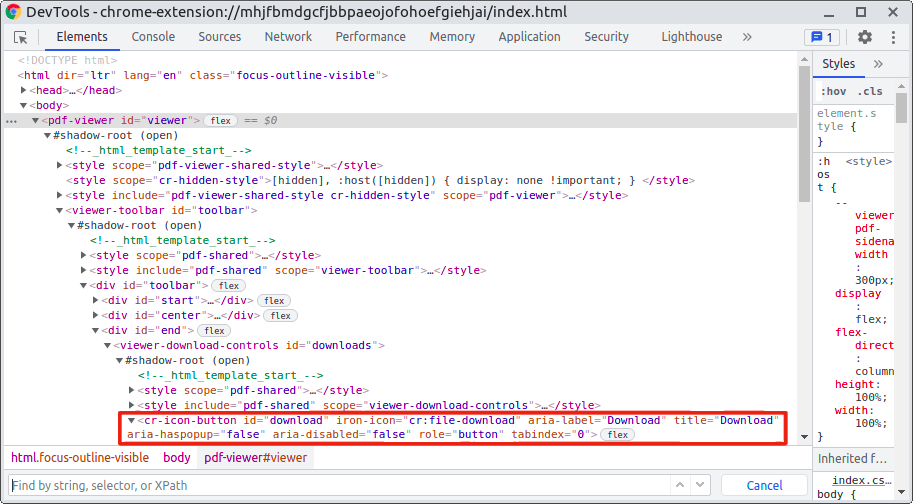Expand the head element node

23,90
